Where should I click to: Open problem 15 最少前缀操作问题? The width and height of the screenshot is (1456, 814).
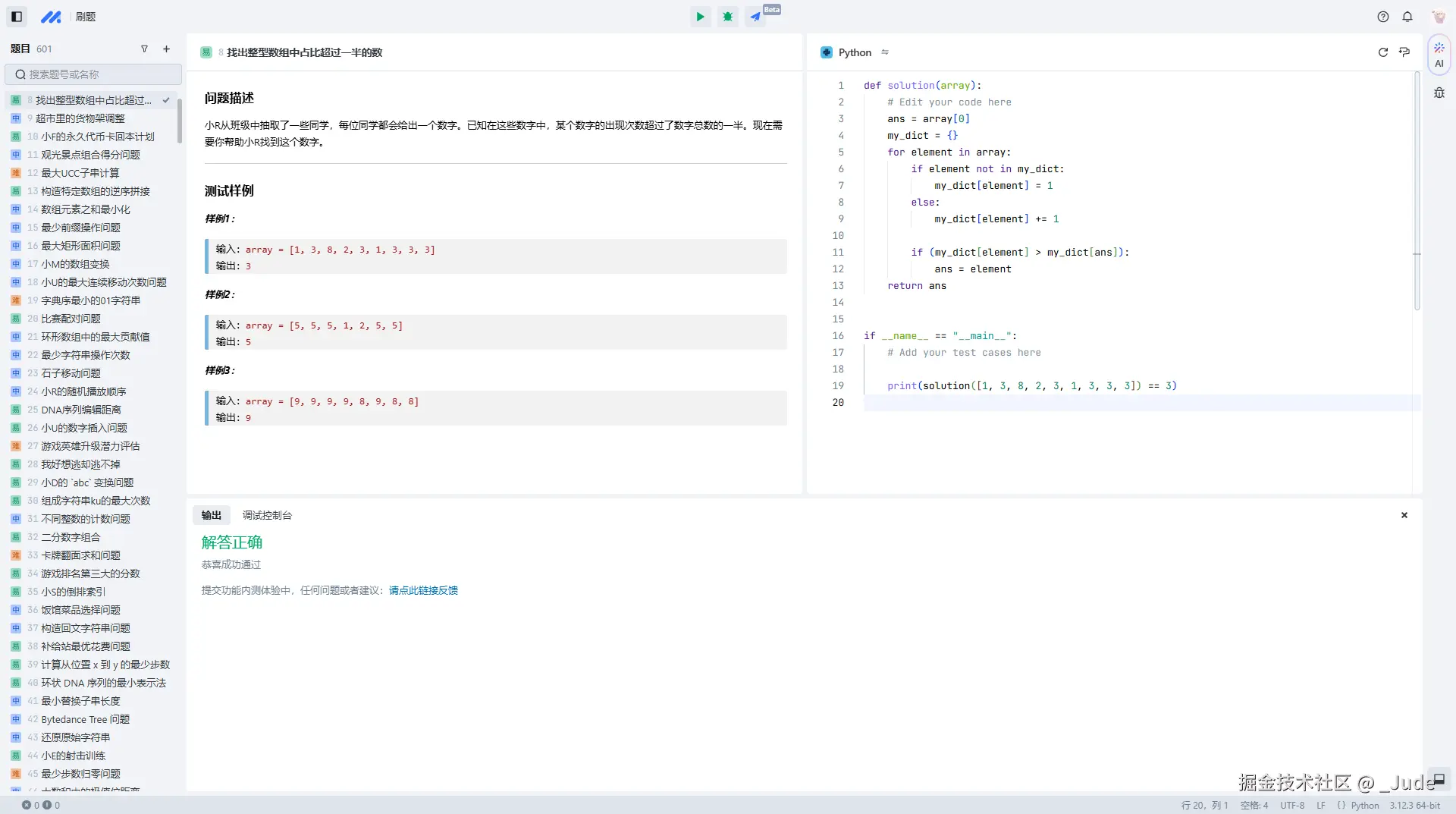tap(91, 228)
